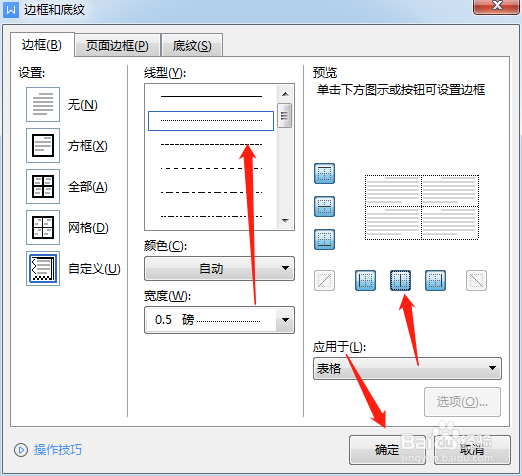Choose the Box (方框) border setting icon
Image resolution: width=522 pixels, height=476 pixels.
(x=43, y=145)
